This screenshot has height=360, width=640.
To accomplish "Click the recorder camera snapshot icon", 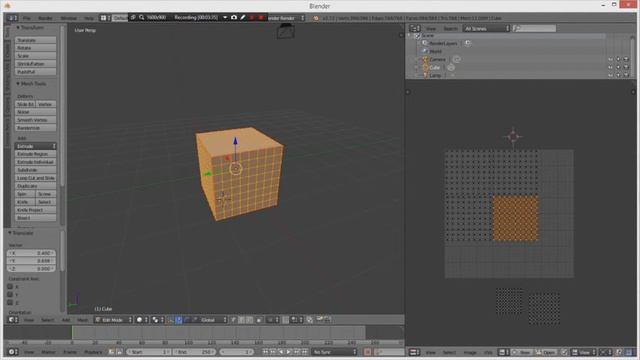I will [x=234, y=18].
